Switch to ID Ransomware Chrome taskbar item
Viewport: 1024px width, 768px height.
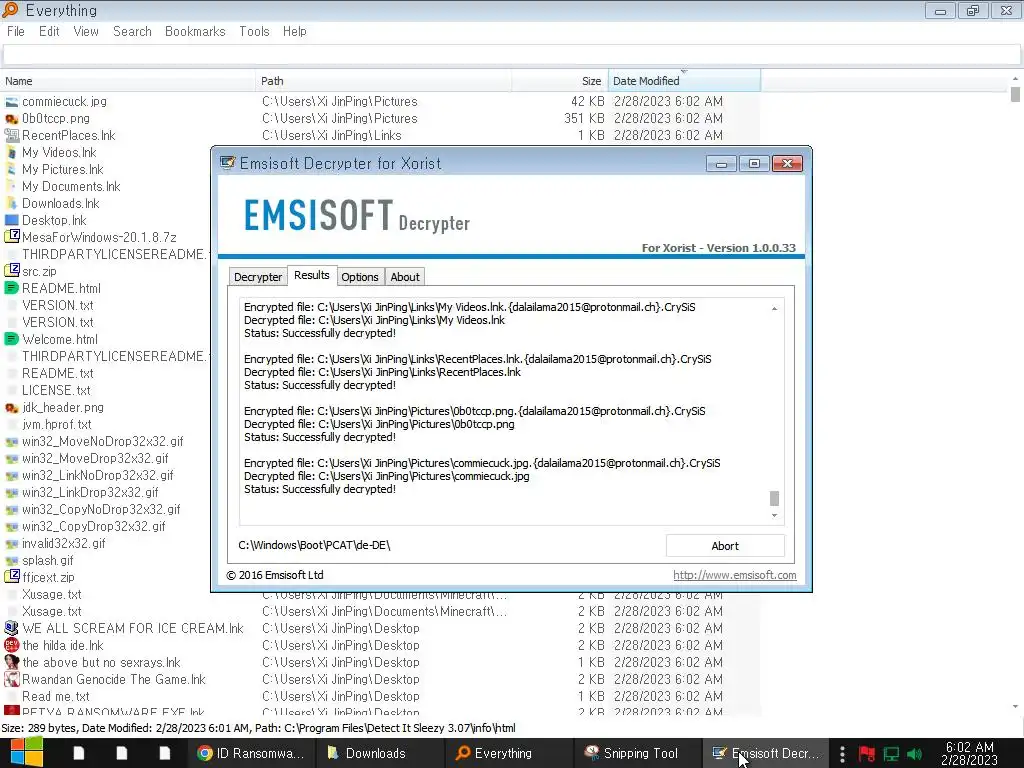[x=251, y=753]
